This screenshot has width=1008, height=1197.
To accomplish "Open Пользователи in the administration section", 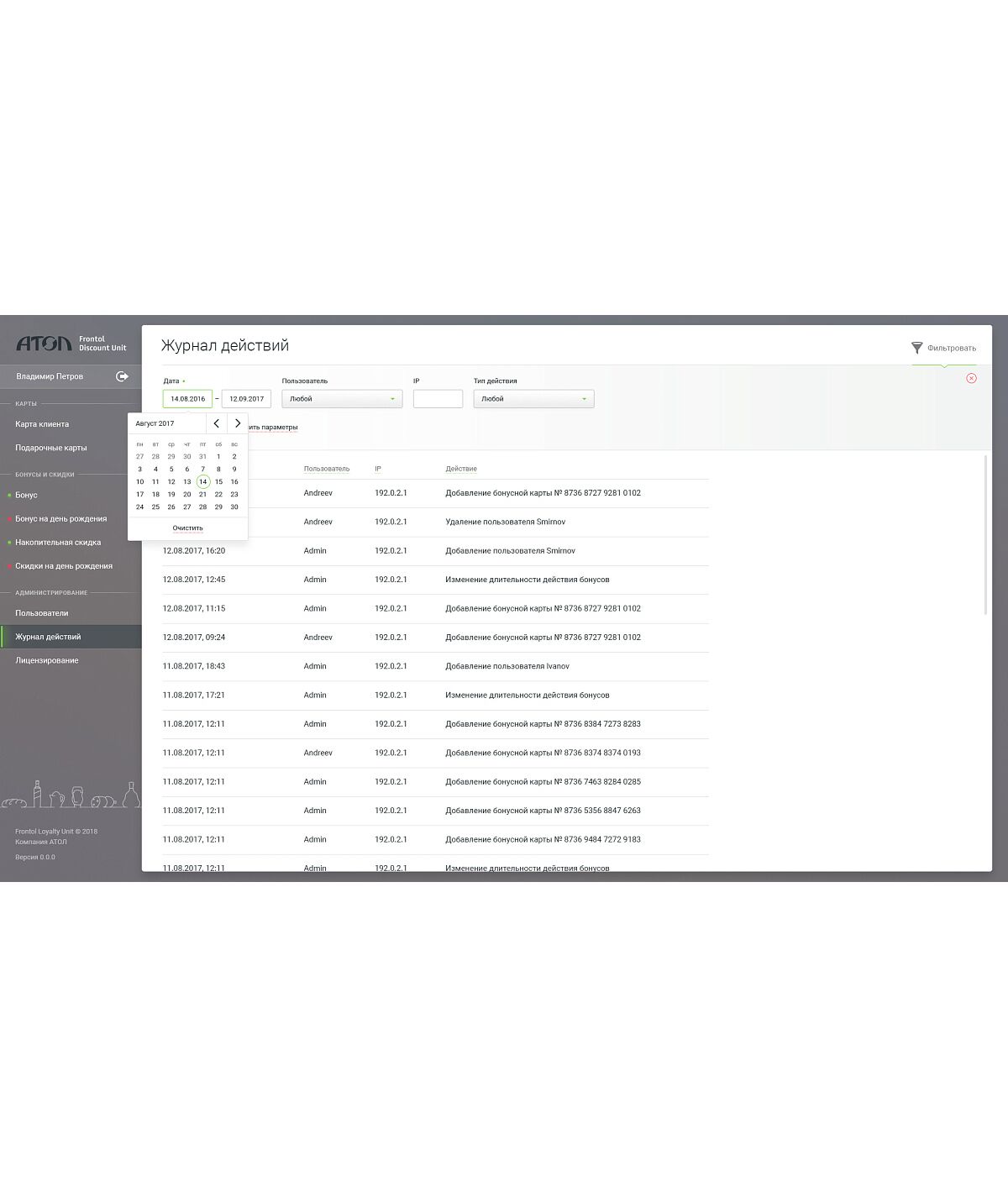I will 42,613.
